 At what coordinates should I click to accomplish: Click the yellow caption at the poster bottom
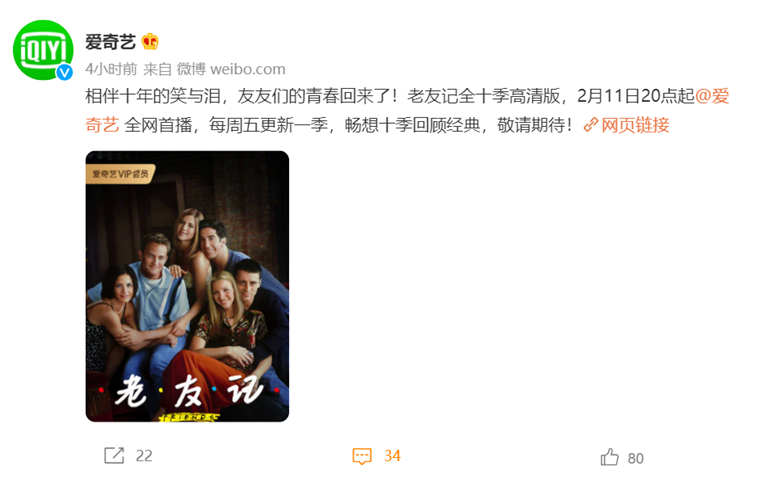[190, 417]
